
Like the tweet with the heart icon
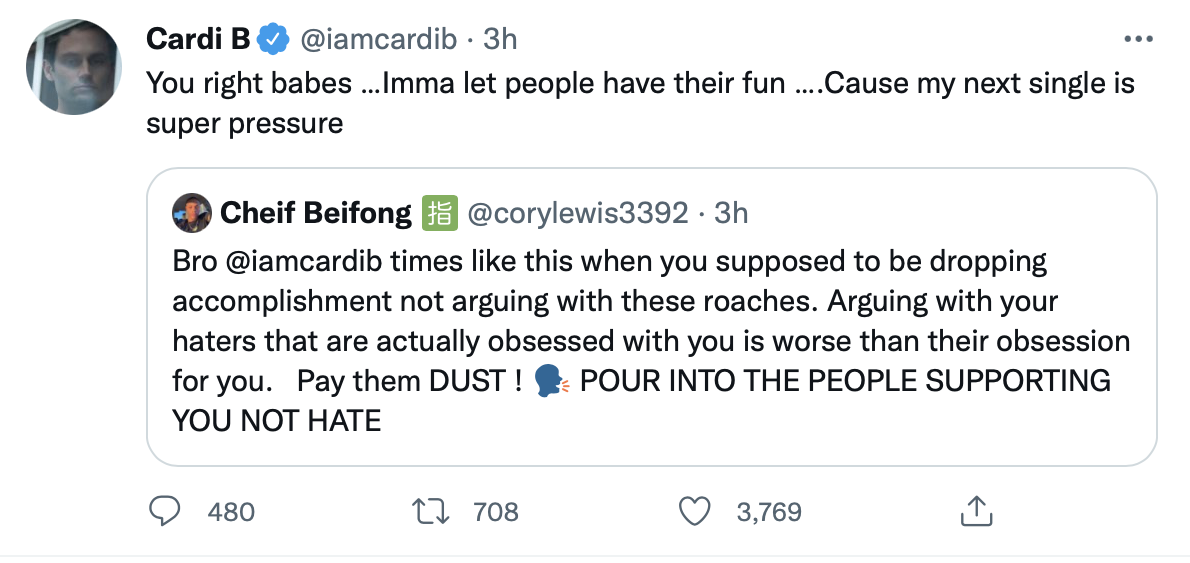point(693,512)
